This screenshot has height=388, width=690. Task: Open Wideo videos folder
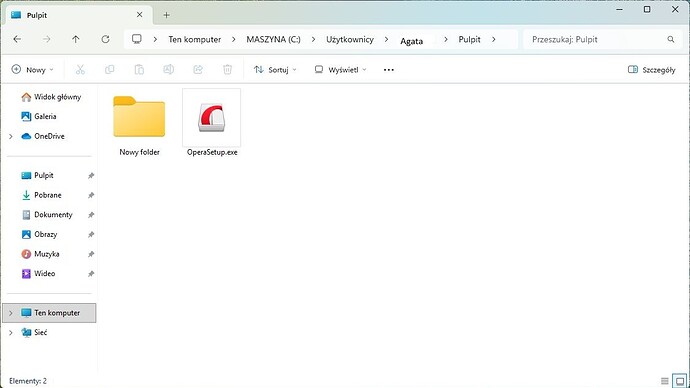[39, 274]
